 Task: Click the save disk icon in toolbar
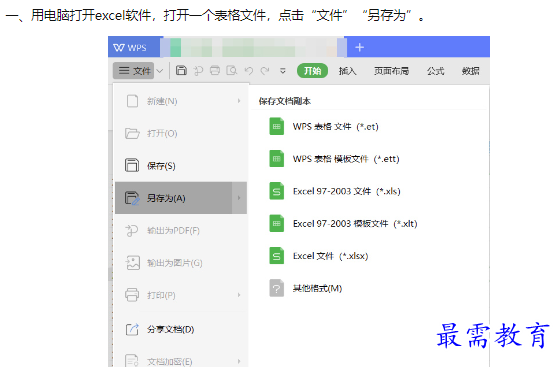pos(181,70)
